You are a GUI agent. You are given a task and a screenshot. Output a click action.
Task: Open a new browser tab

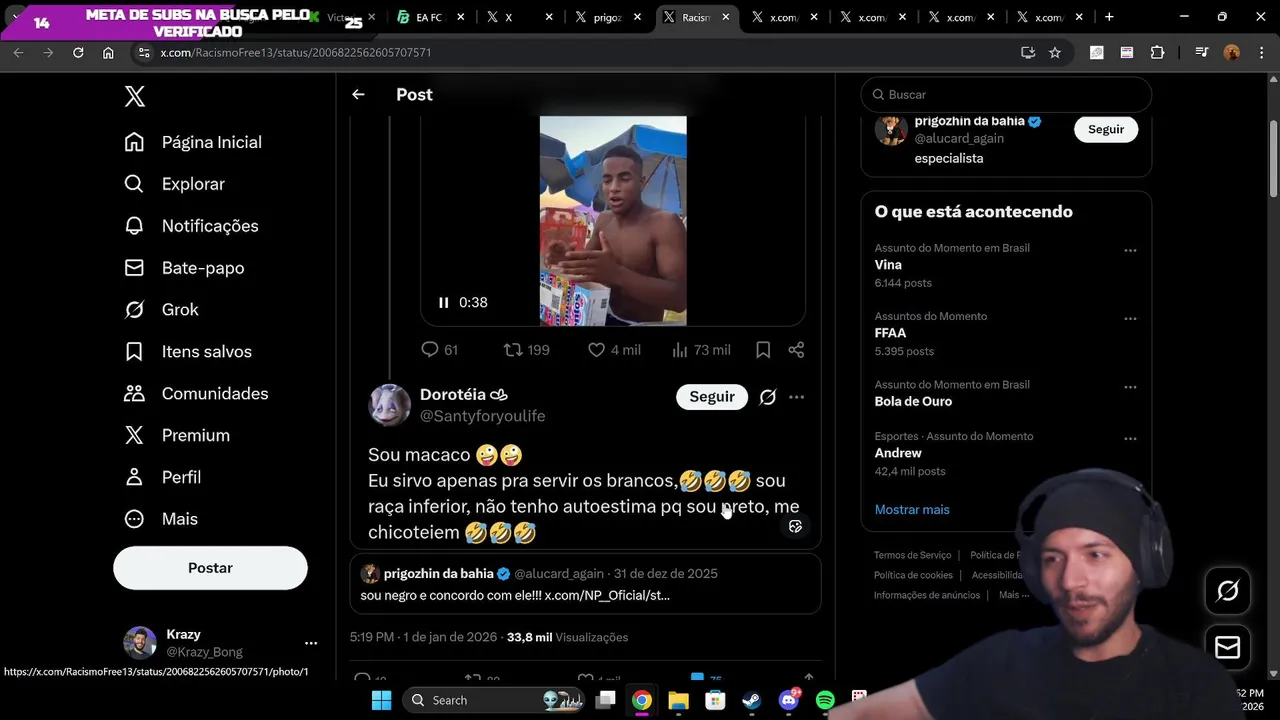point(1109,17)
